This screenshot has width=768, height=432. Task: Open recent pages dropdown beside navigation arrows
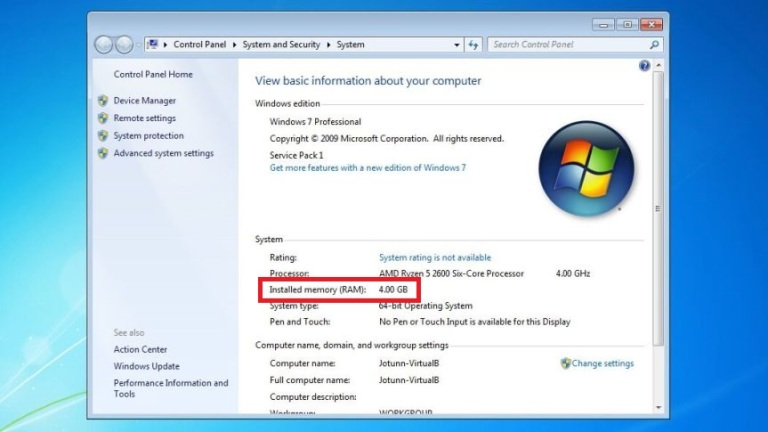click(139, 45)
